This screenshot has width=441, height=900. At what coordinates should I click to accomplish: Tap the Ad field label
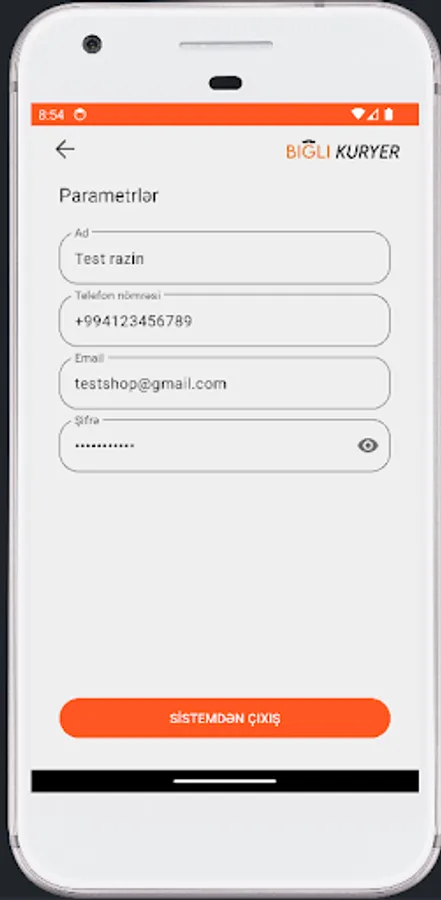click(x=82, y=232)
